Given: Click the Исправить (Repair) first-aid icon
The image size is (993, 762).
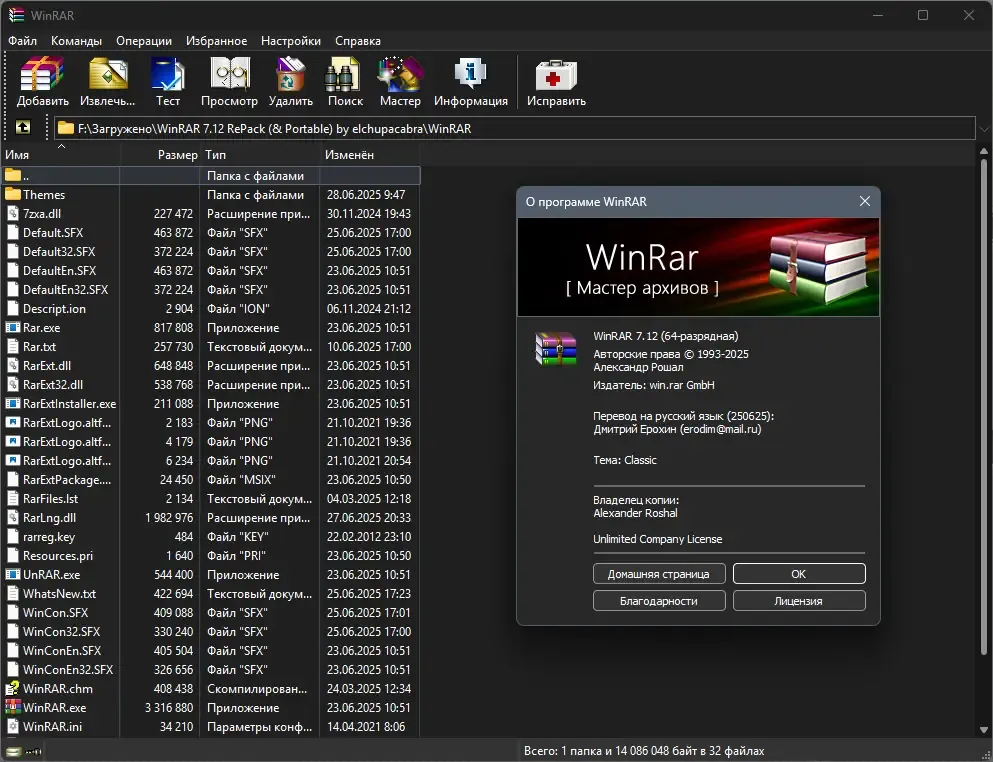Looking at the screenshot, I should (556, 81).
